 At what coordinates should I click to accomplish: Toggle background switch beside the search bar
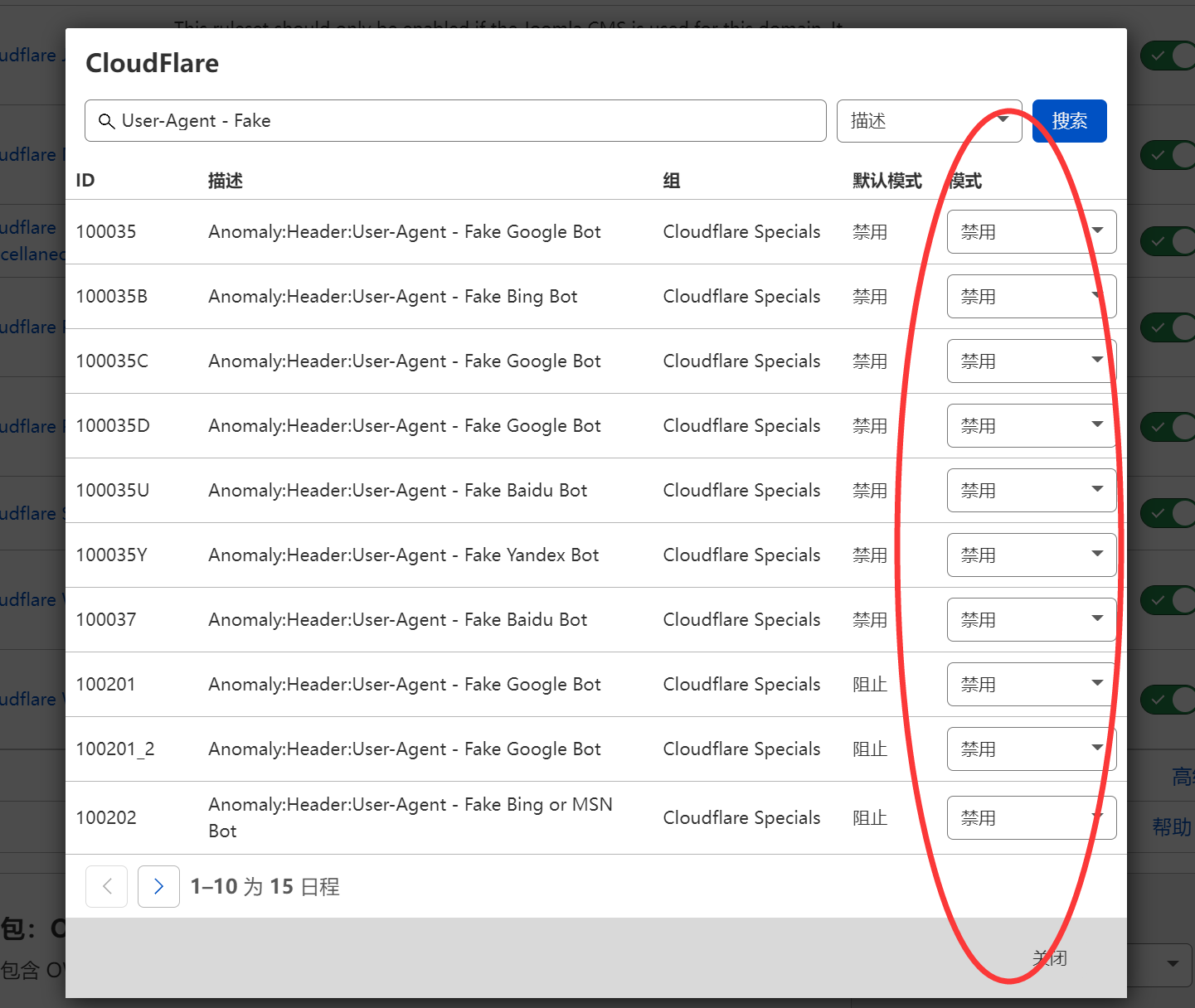click(1168, 155)
